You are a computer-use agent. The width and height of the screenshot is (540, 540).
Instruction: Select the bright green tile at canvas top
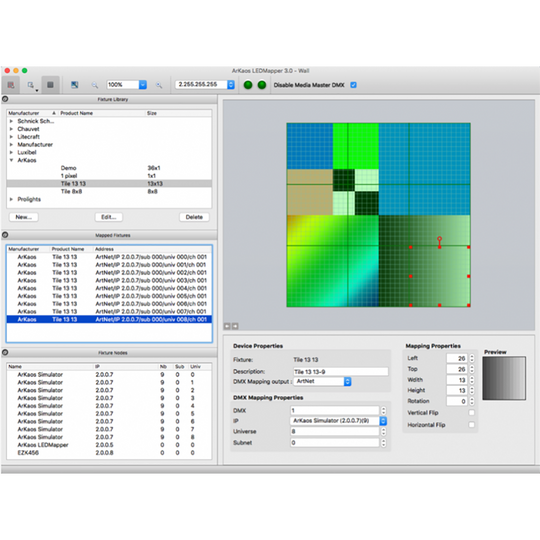[x=356, y=146]
